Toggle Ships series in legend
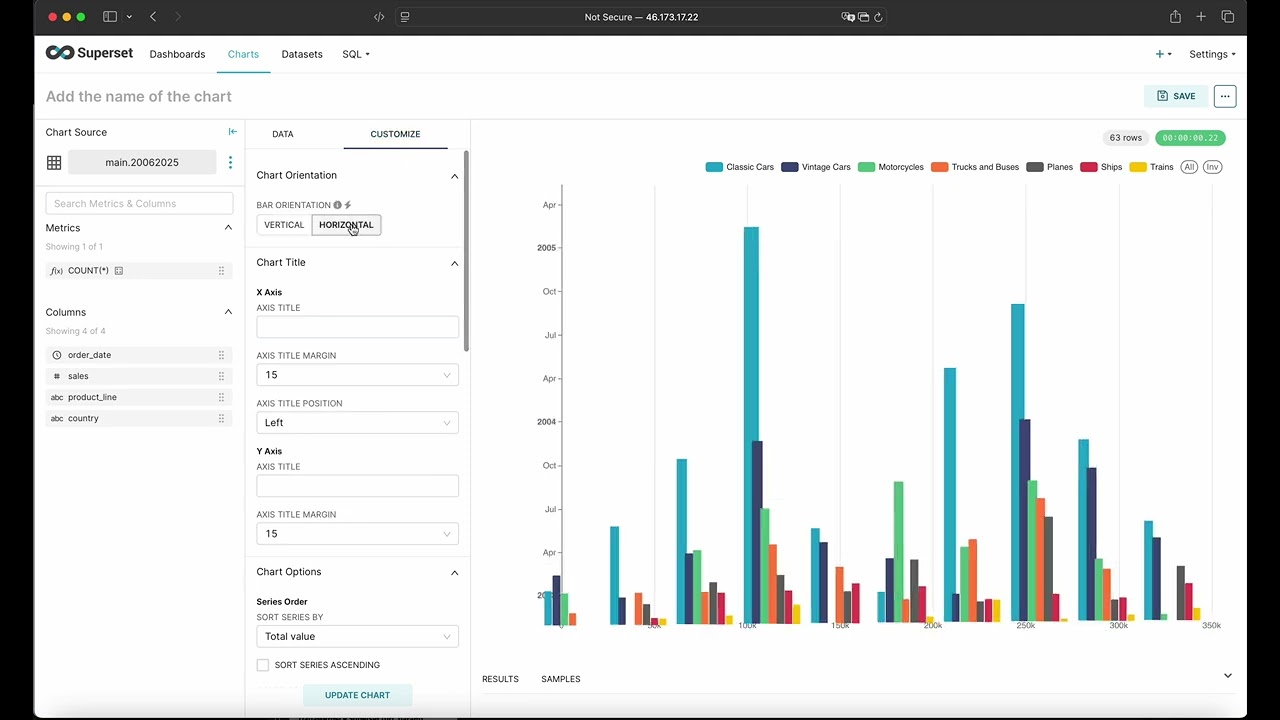This screenshot has height=720, width=1280. click(x=1101, y=167)
